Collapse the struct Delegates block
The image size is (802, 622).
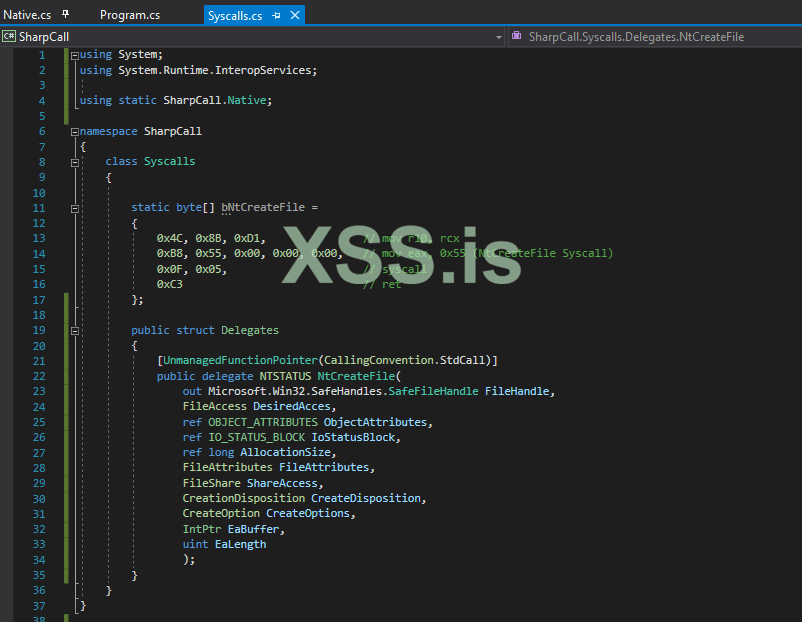pos(75,331)
